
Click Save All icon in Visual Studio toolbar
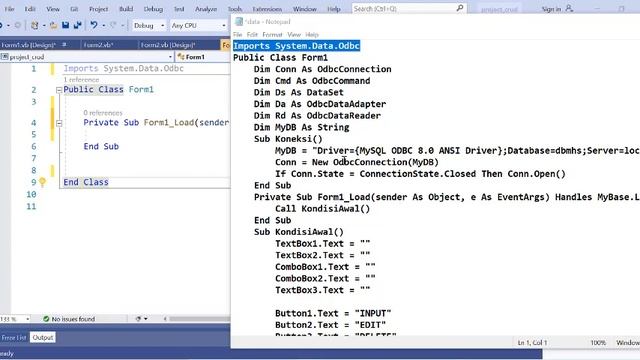point(78,25)
